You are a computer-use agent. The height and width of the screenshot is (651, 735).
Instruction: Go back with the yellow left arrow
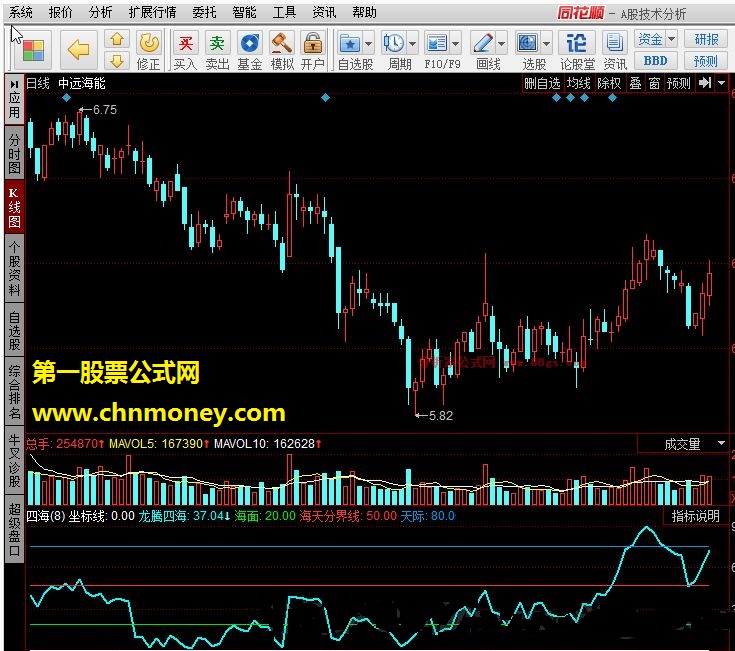click(x=78, y=50)
